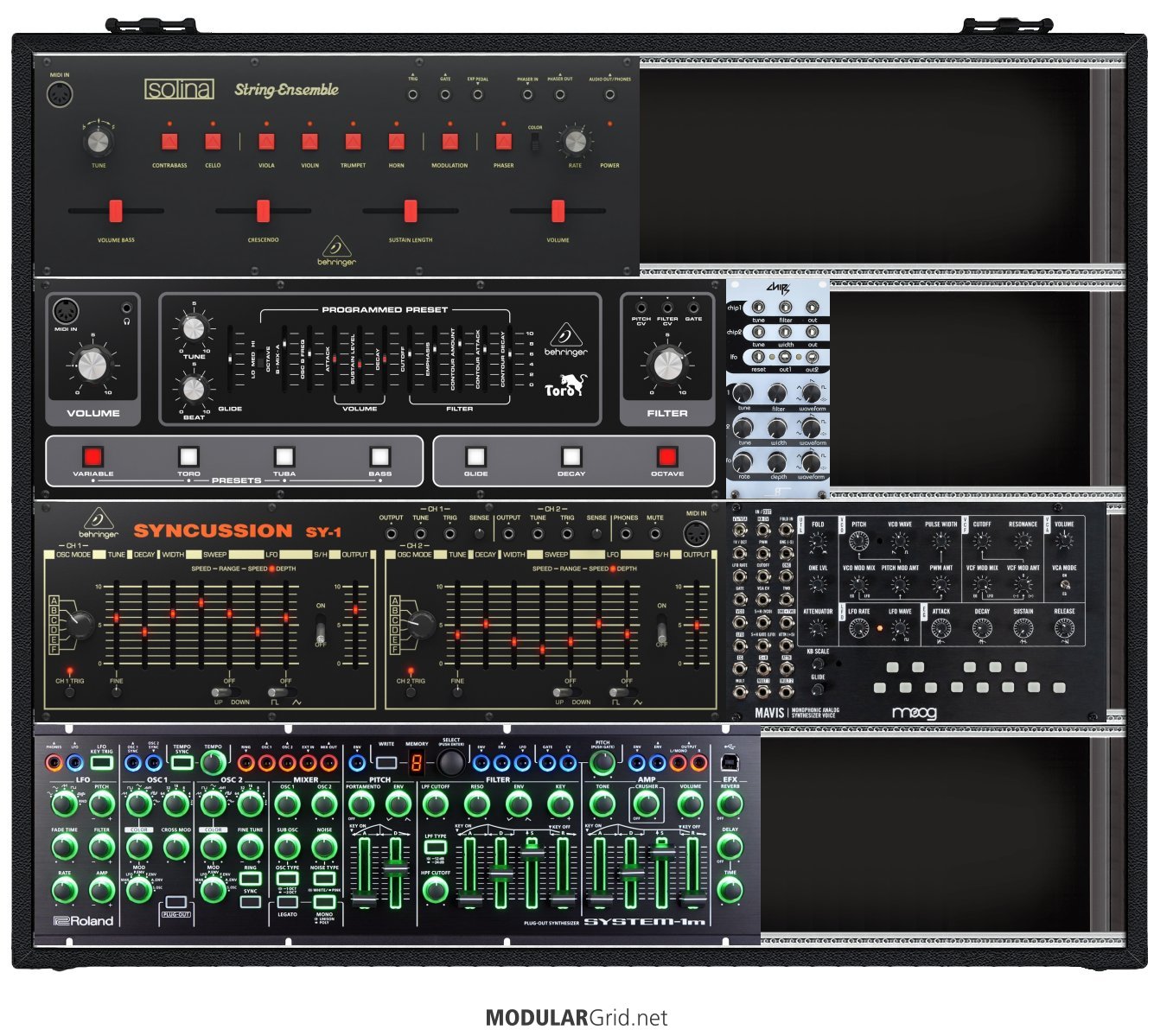1154x1036 pixels.
Task: Toggle the Toro OCTAVE button
Action: pyautogui.click(x=666, y=455)
